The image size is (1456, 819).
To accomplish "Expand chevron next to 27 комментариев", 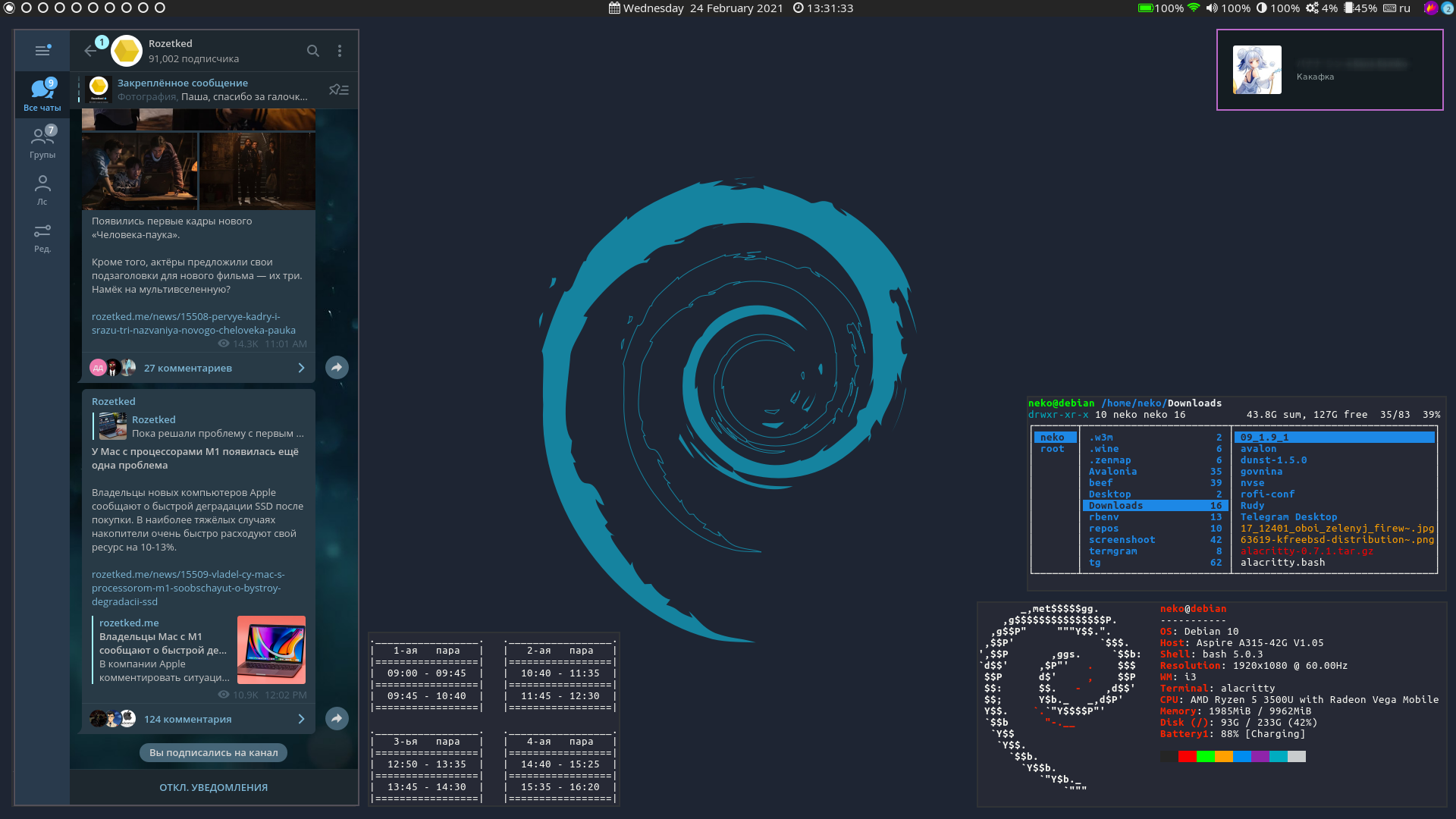I will 301,368.
